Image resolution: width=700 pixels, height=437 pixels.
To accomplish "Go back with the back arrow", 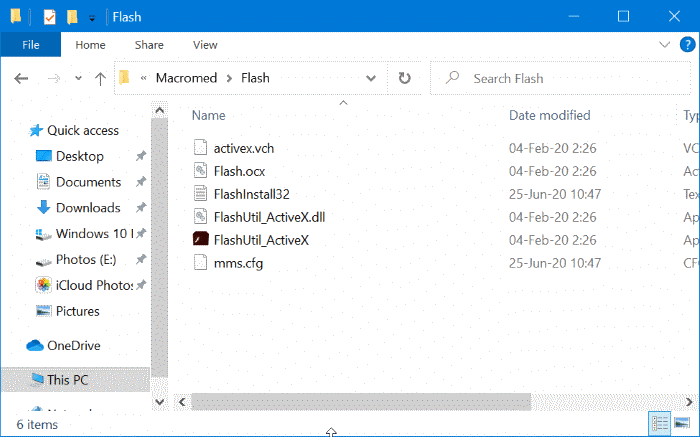I will tap(21, 79).
